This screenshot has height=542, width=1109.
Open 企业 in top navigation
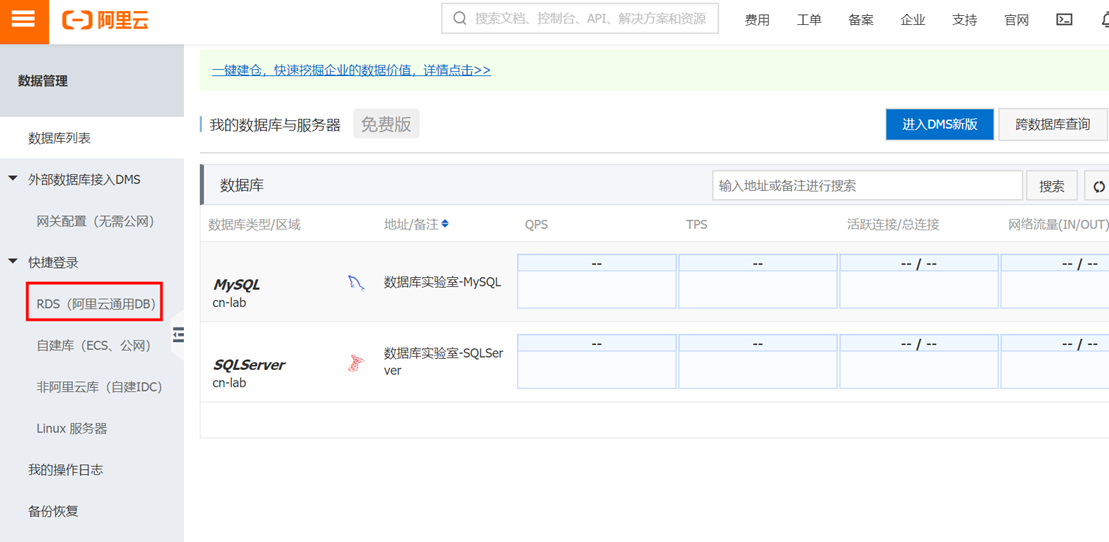click(x=912, y=21)
